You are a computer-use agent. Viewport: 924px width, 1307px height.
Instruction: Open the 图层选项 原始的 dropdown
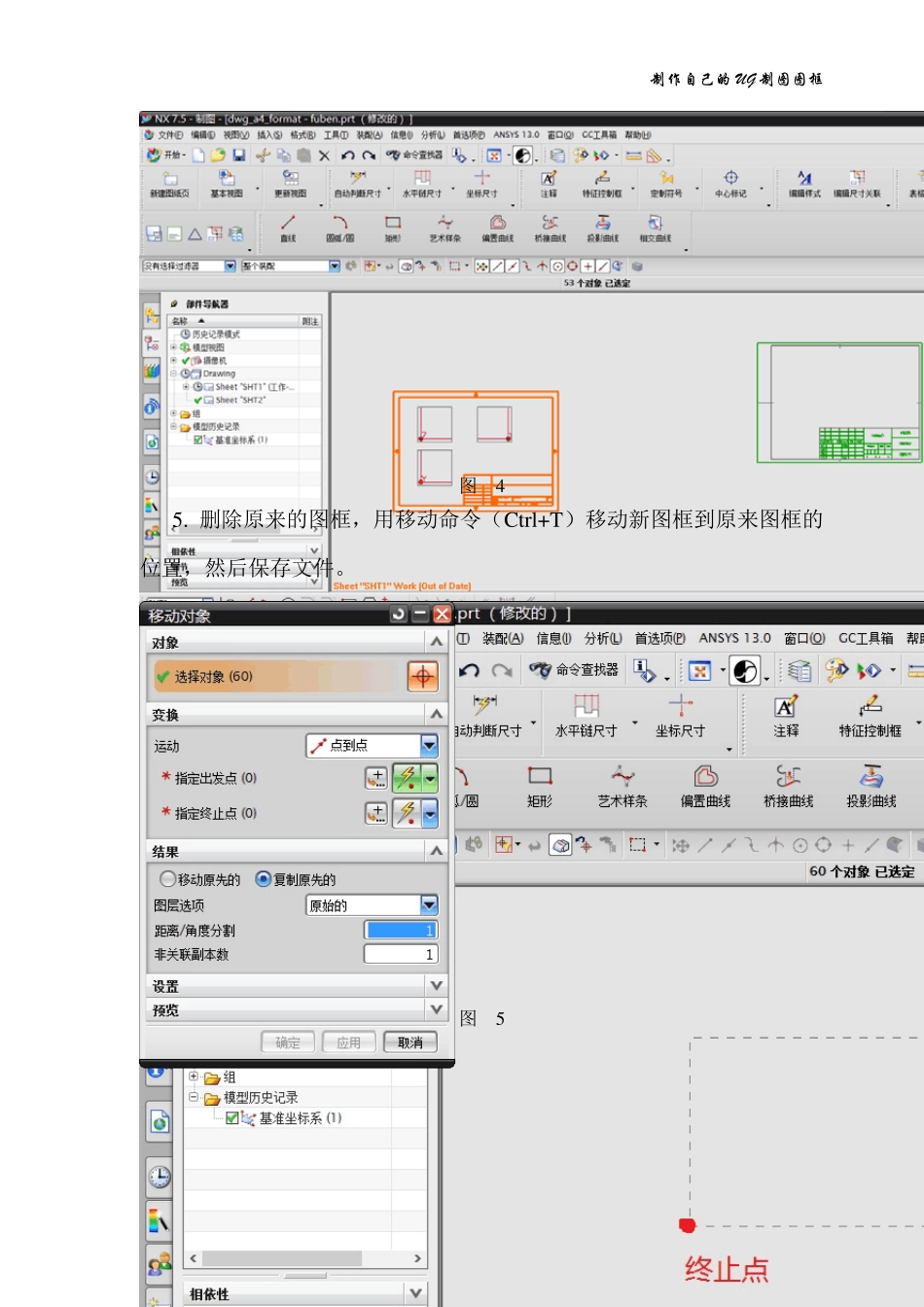429,905
